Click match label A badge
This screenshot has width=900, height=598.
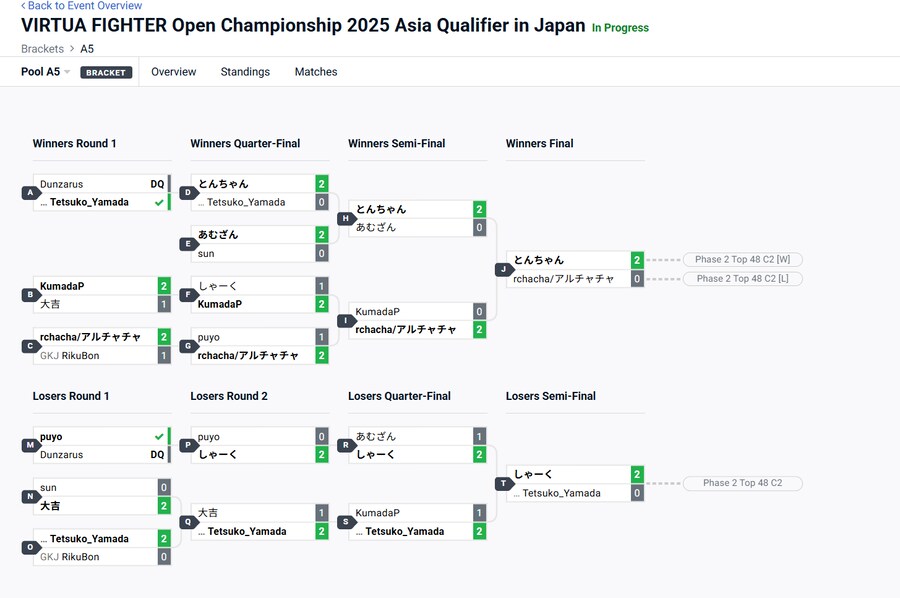[29, 193]
